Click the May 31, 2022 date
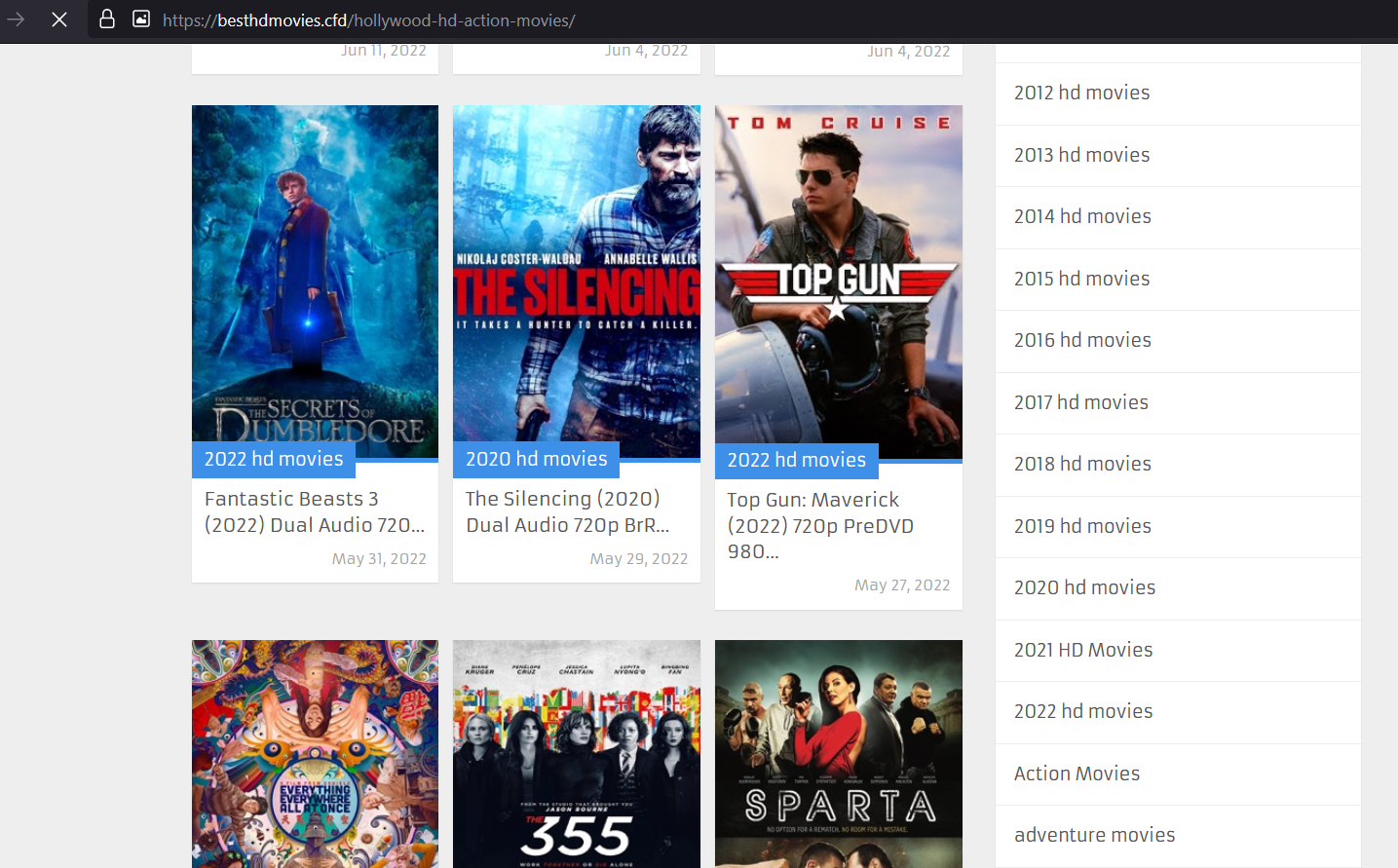Viewport: 1398px width, 868px height. pos(379,558)
